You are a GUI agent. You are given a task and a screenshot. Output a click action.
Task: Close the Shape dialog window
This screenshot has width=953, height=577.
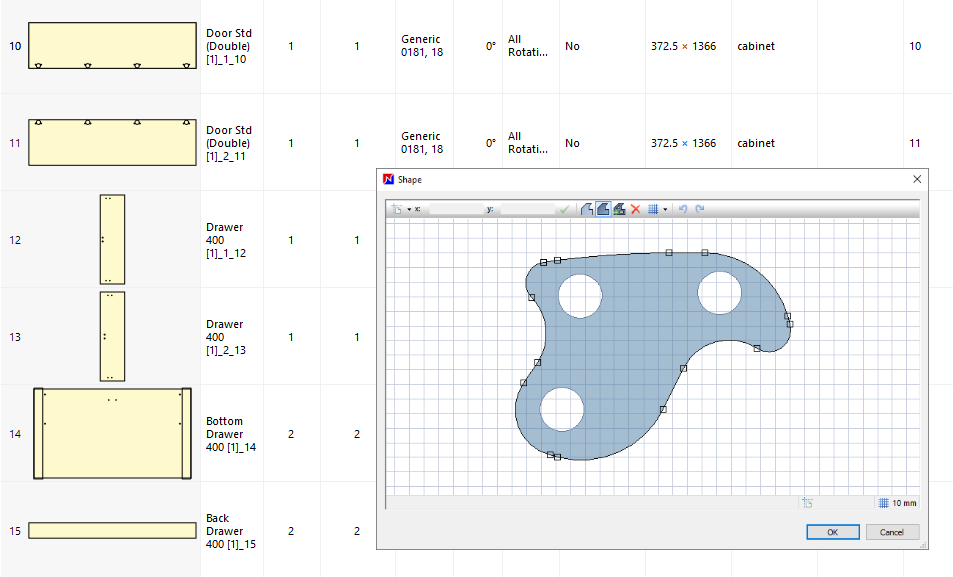coord(917,179)
